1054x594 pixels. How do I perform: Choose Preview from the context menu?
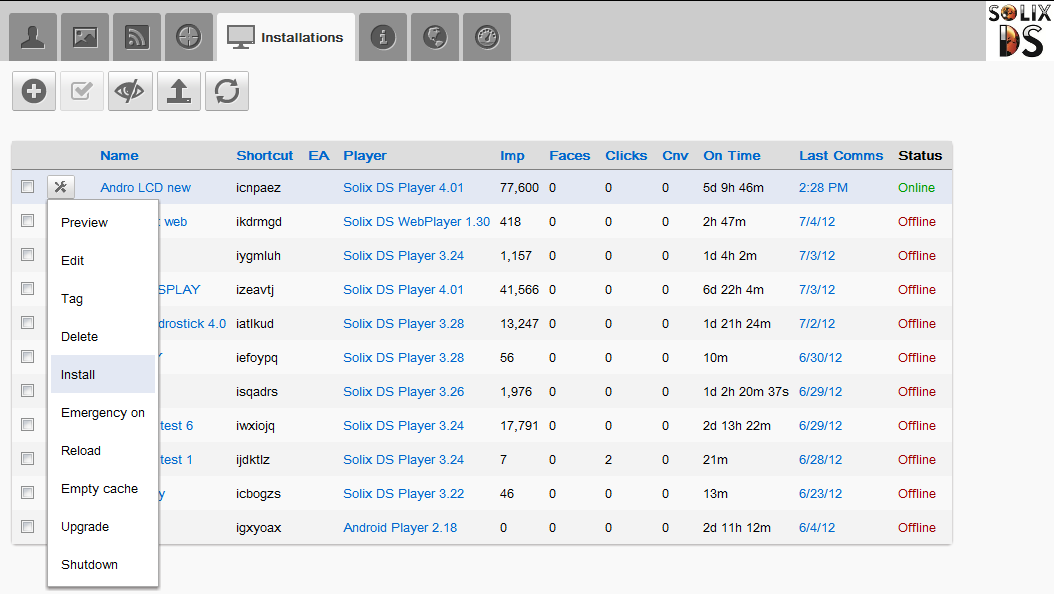tap(103, 222)
